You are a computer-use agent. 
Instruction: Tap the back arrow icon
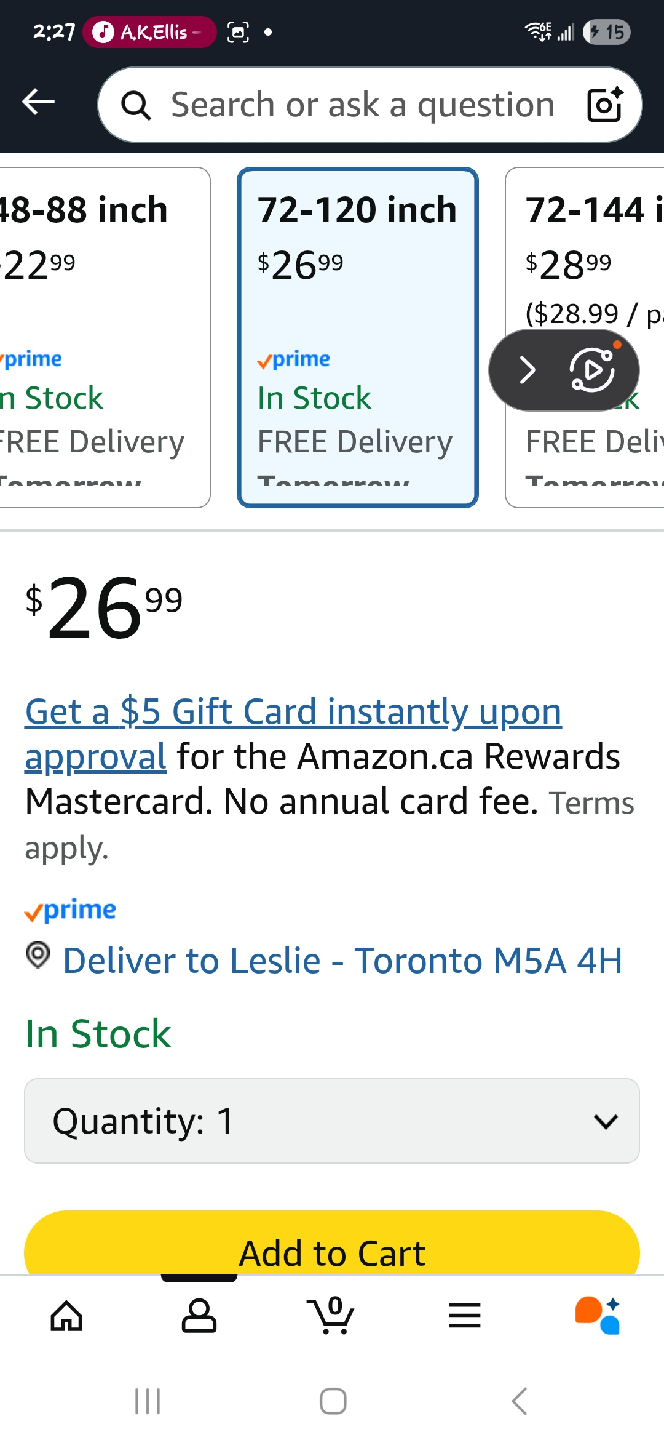pos(39,102)
